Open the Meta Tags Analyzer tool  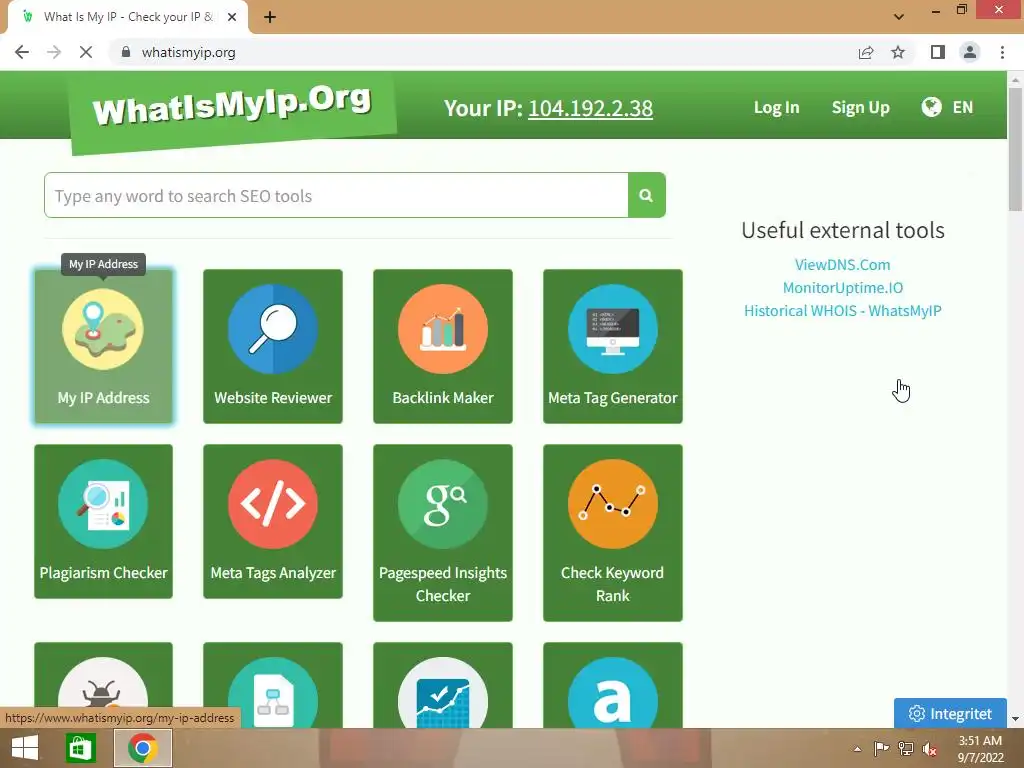point(273,521)
